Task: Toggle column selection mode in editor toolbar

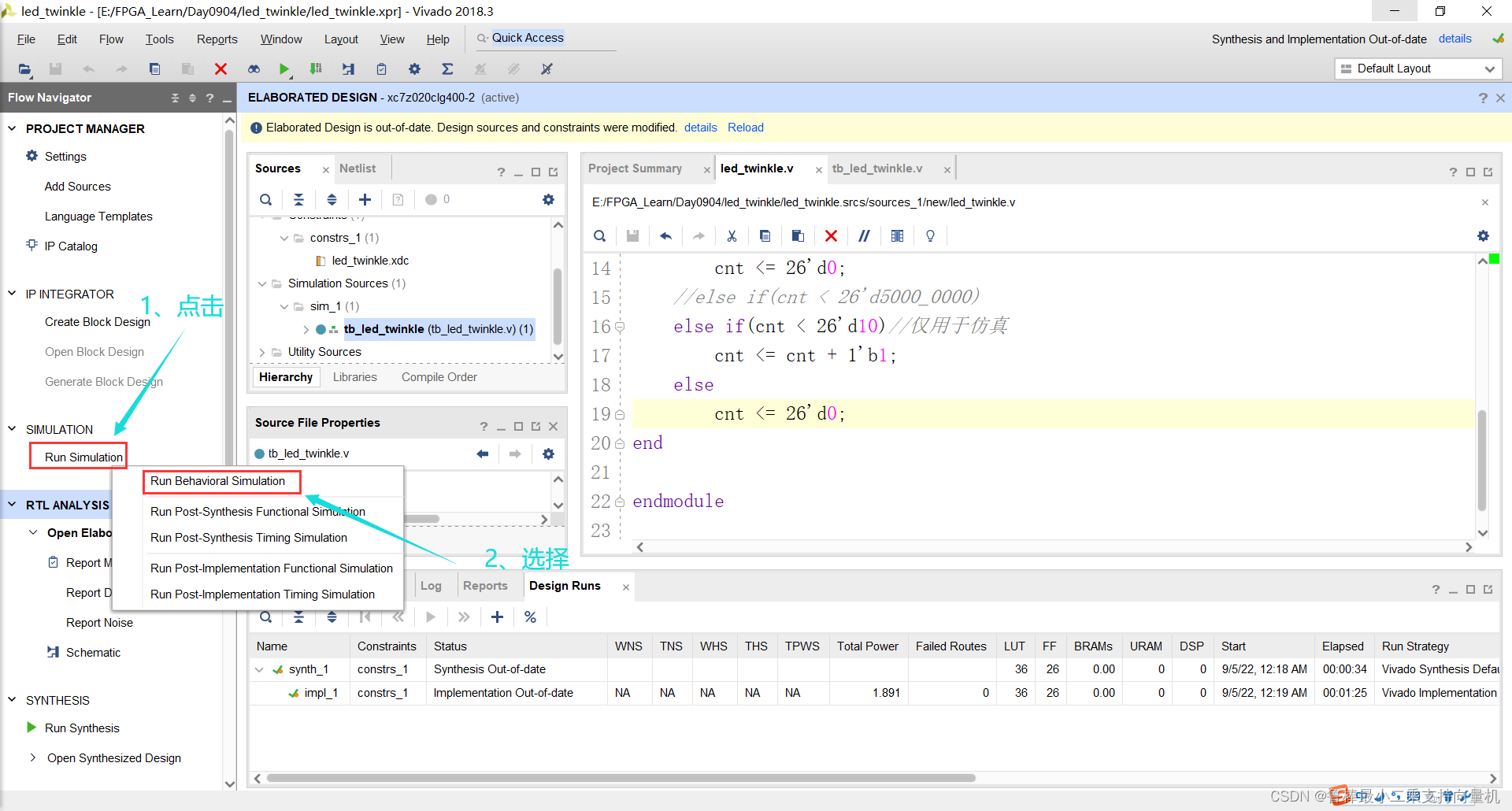Action: (x=897, y=236)
